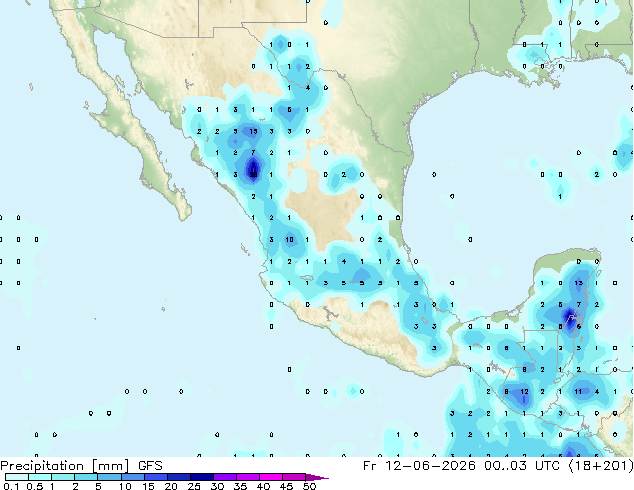634x490 pixels.
Task: Click the legend scale label '45'
Action: tap(286, 486)
